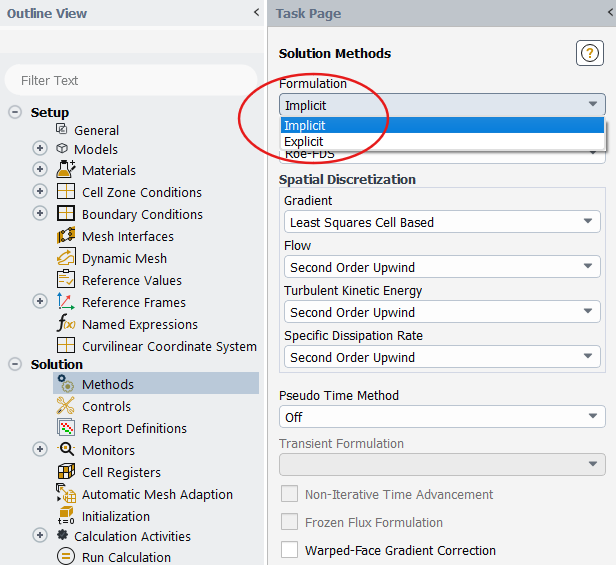This screenshot has width=616, height=565.
Task: Click the Filter Text search field
Action: click(x=130, y=80)
